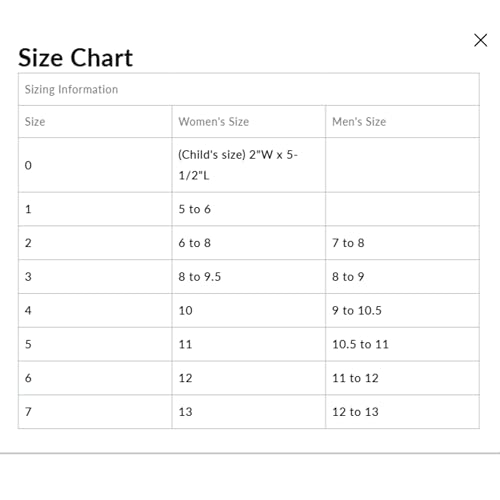Viewport: 500px width, 500px height.
Task: Select the Child's size 2"W x 5-1/2"L cell
Action: pyautogui.click(x=249, y=165)
